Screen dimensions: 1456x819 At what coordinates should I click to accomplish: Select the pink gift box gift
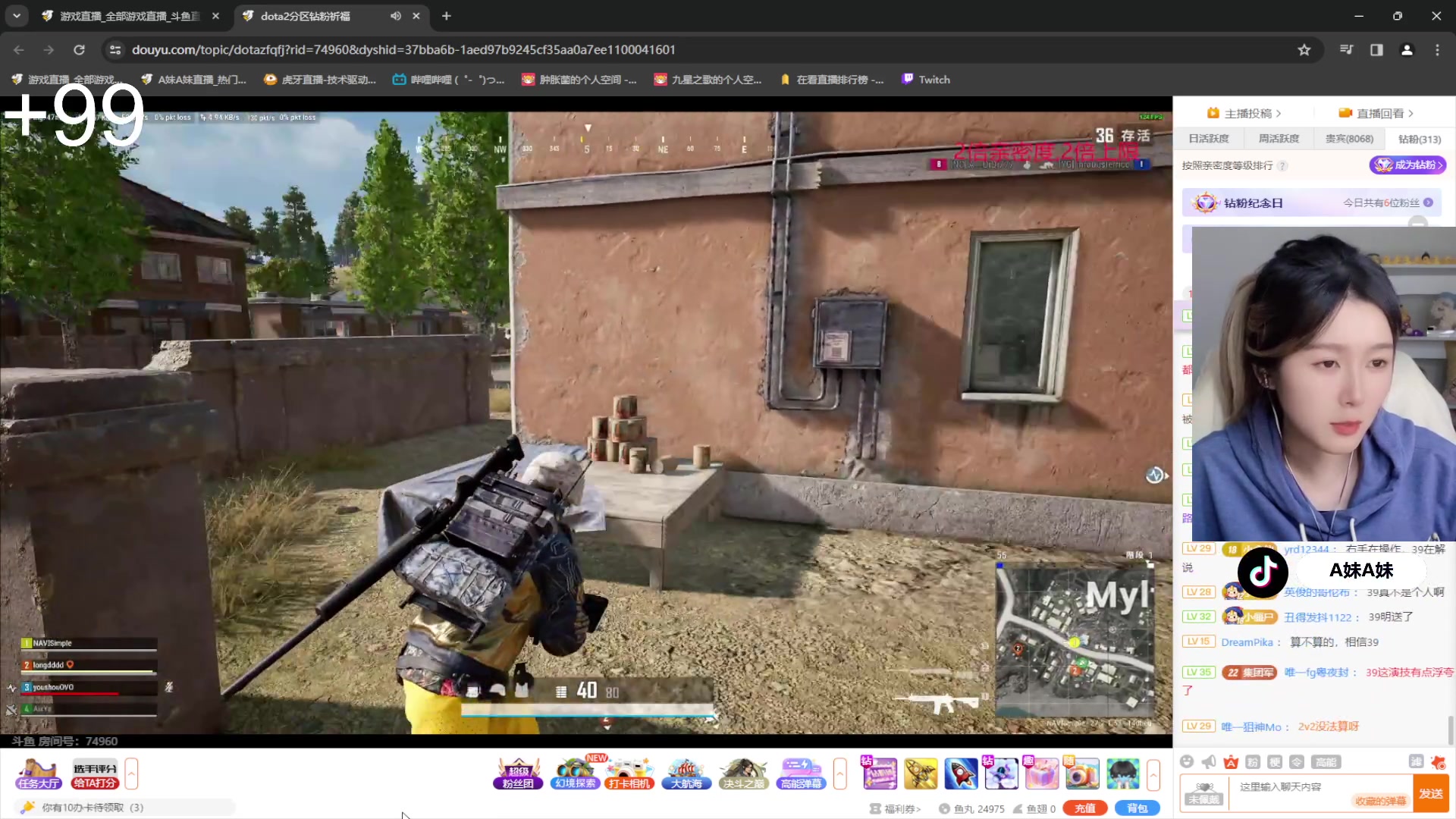click(1042, 773)
